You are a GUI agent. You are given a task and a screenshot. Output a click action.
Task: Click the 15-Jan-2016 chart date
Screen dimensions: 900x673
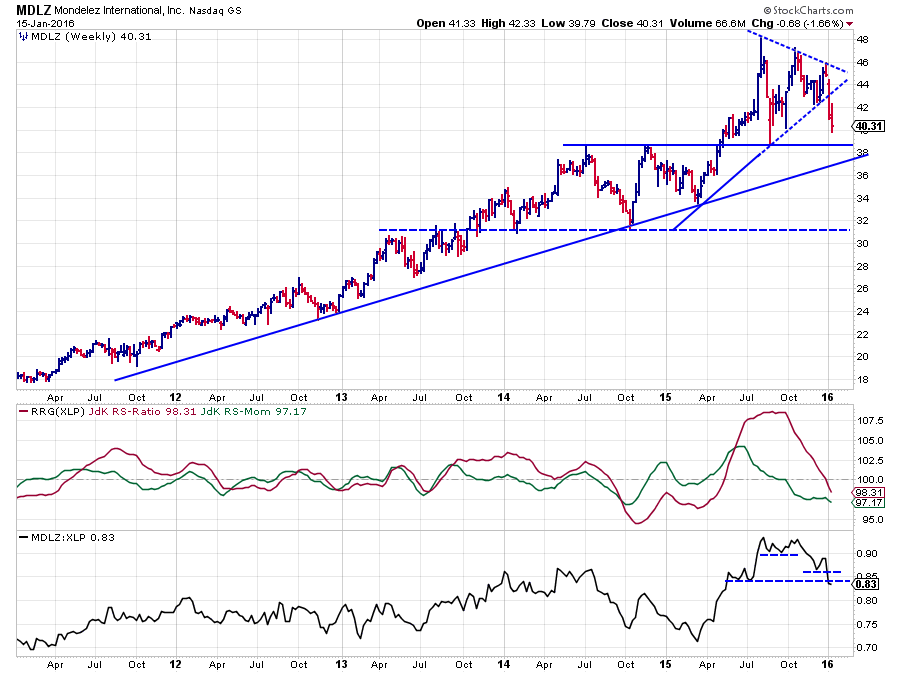click(45, 24)
